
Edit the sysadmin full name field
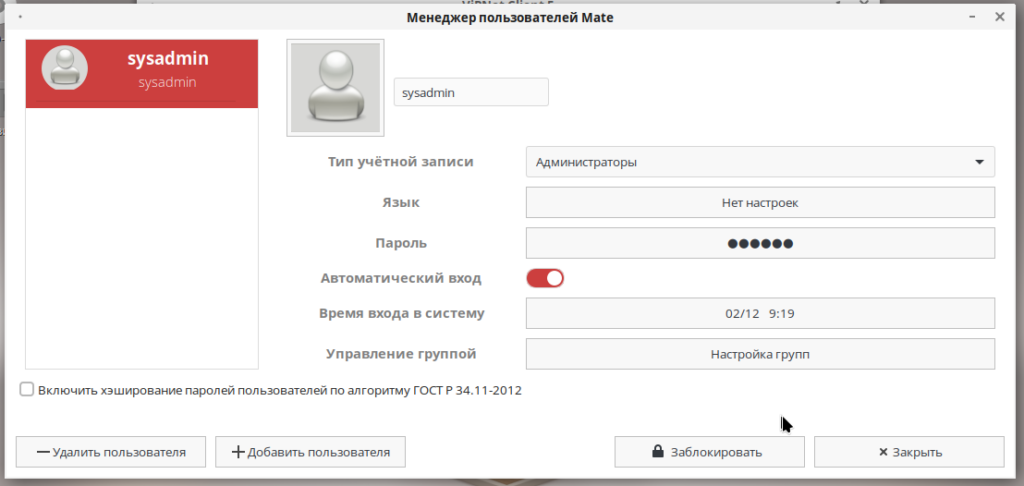coord(471,92)
